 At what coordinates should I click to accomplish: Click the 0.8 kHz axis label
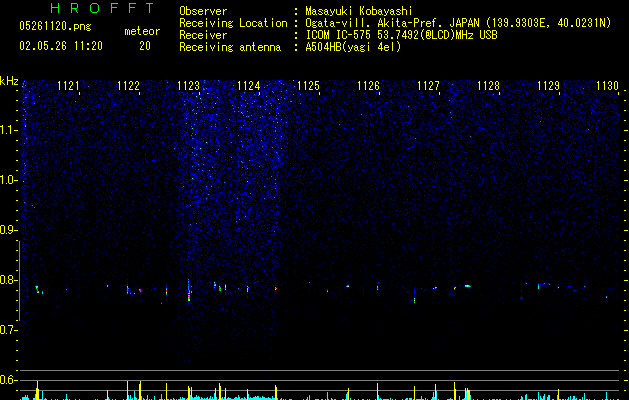point(8,280)
